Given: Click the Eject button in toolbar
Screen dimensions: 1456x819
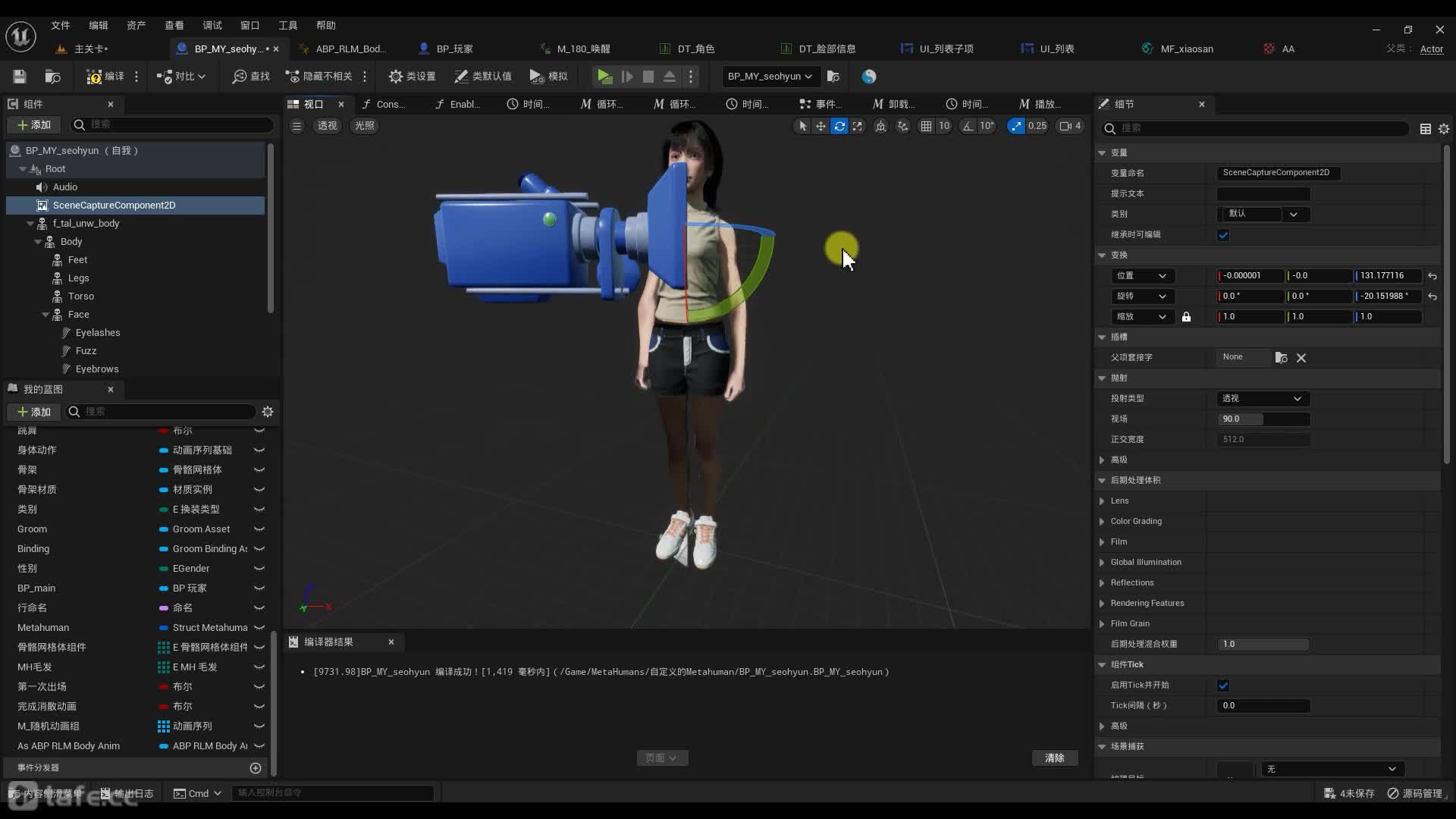Looking at the screenshot, I should pos(670,77).
